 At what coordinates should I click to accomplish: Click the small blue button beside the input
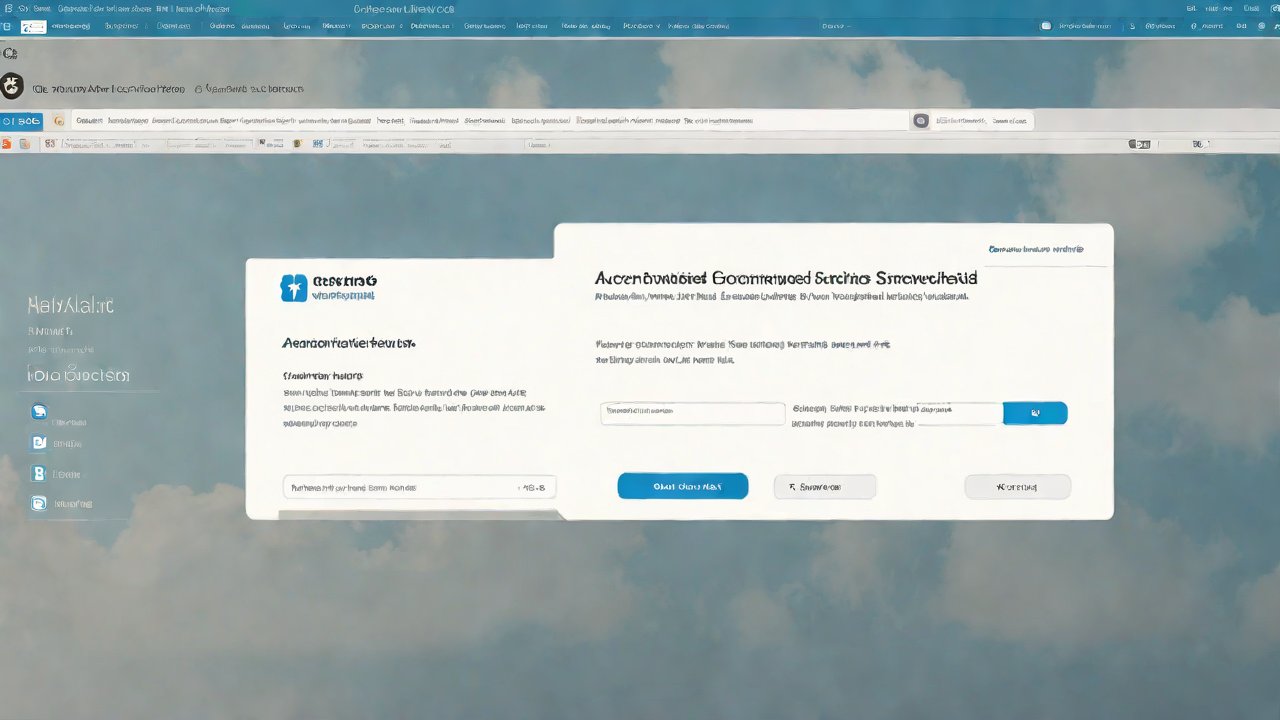pos(1034,413)
